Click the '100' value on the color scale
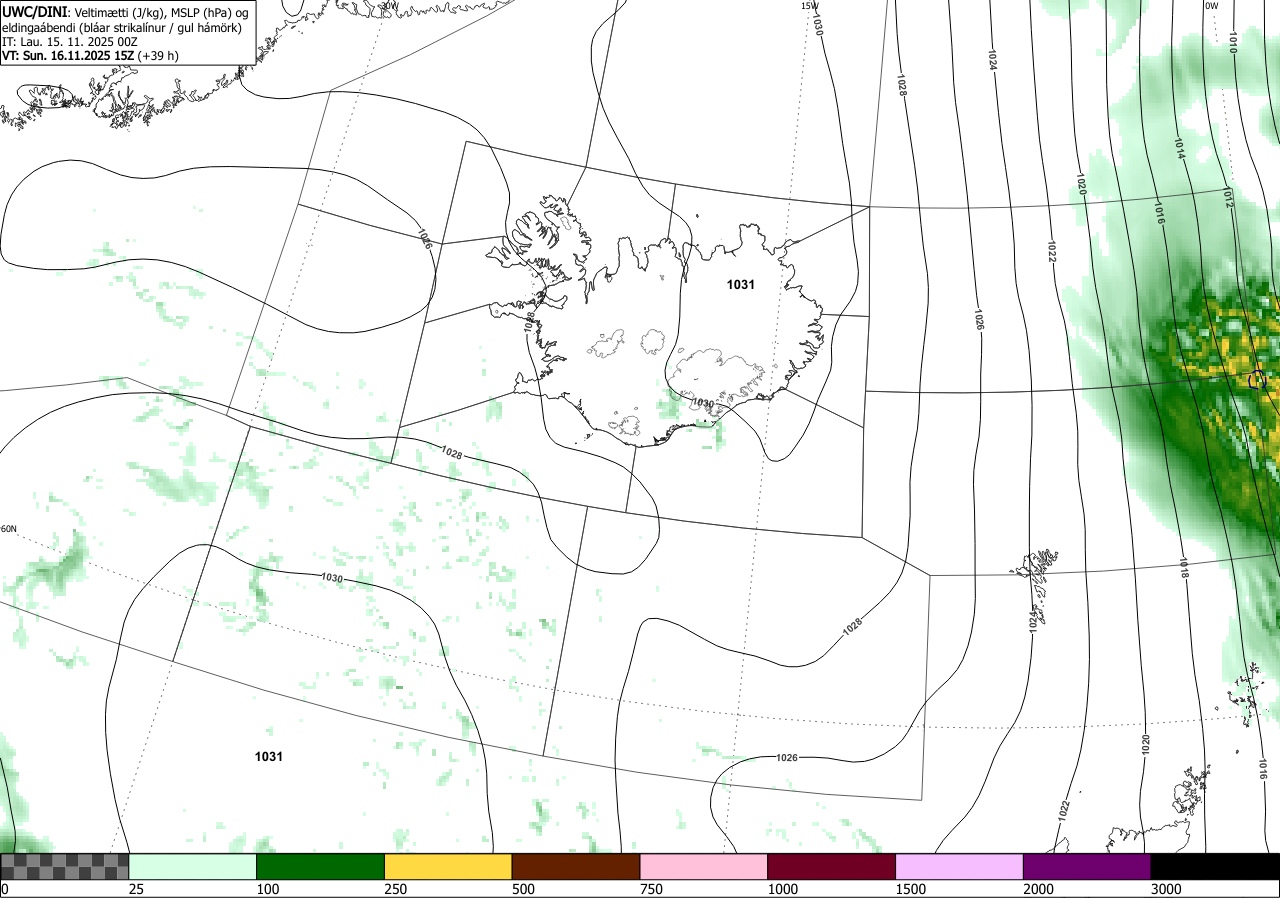 coord(267,889)
